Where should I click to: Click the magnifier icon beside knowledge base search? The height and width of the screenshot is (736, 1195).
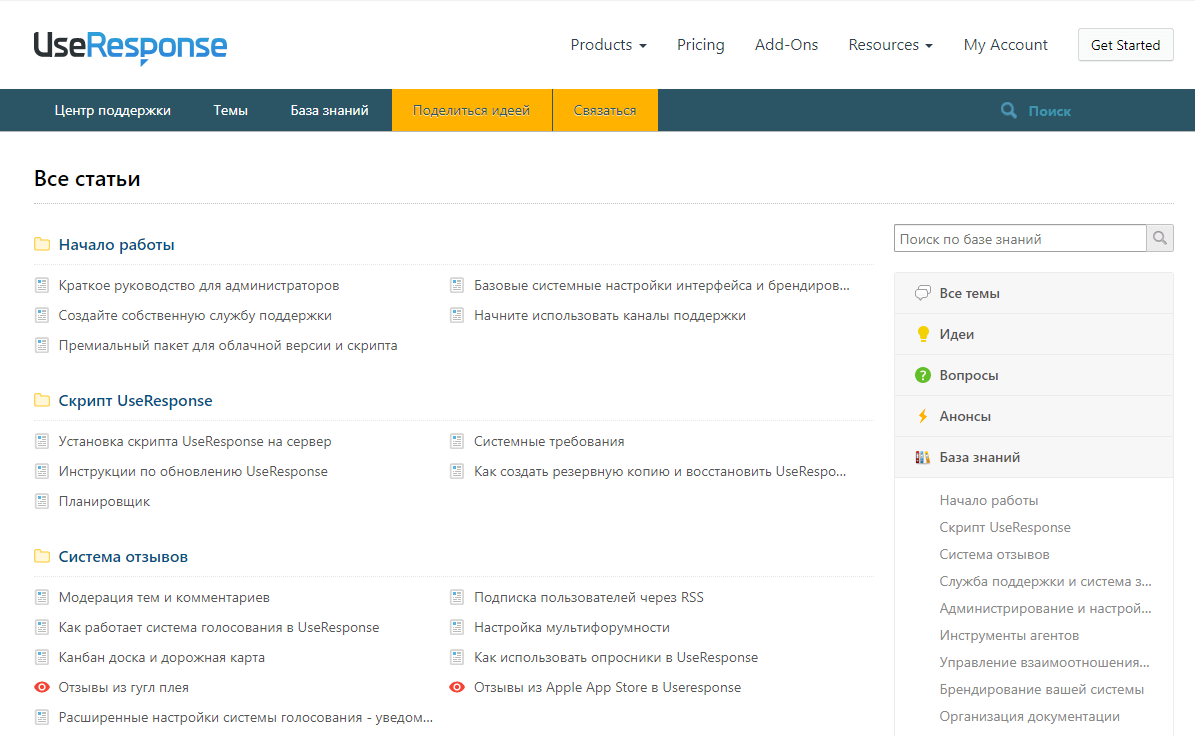[x=1160, y=238]
